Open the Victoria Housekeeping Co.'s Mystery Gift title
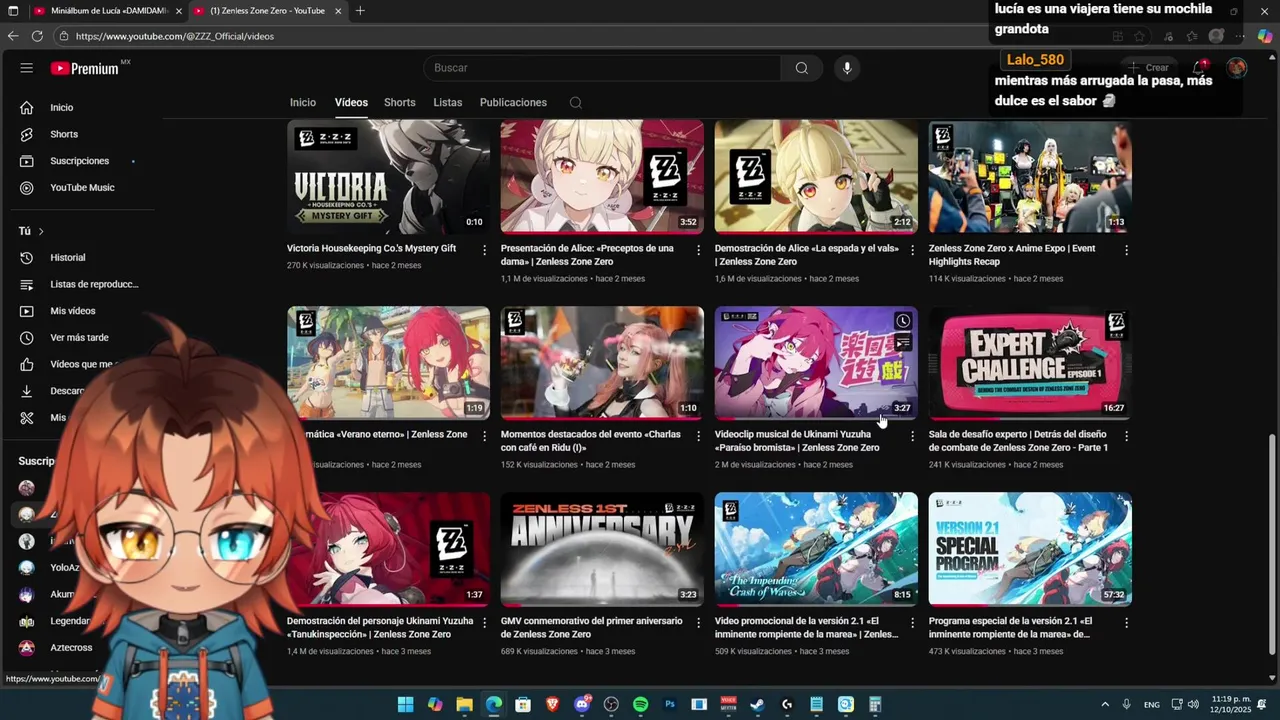The width and height of the screenshot is (1280, 720). pyautogui.click(x=371, y=248)
